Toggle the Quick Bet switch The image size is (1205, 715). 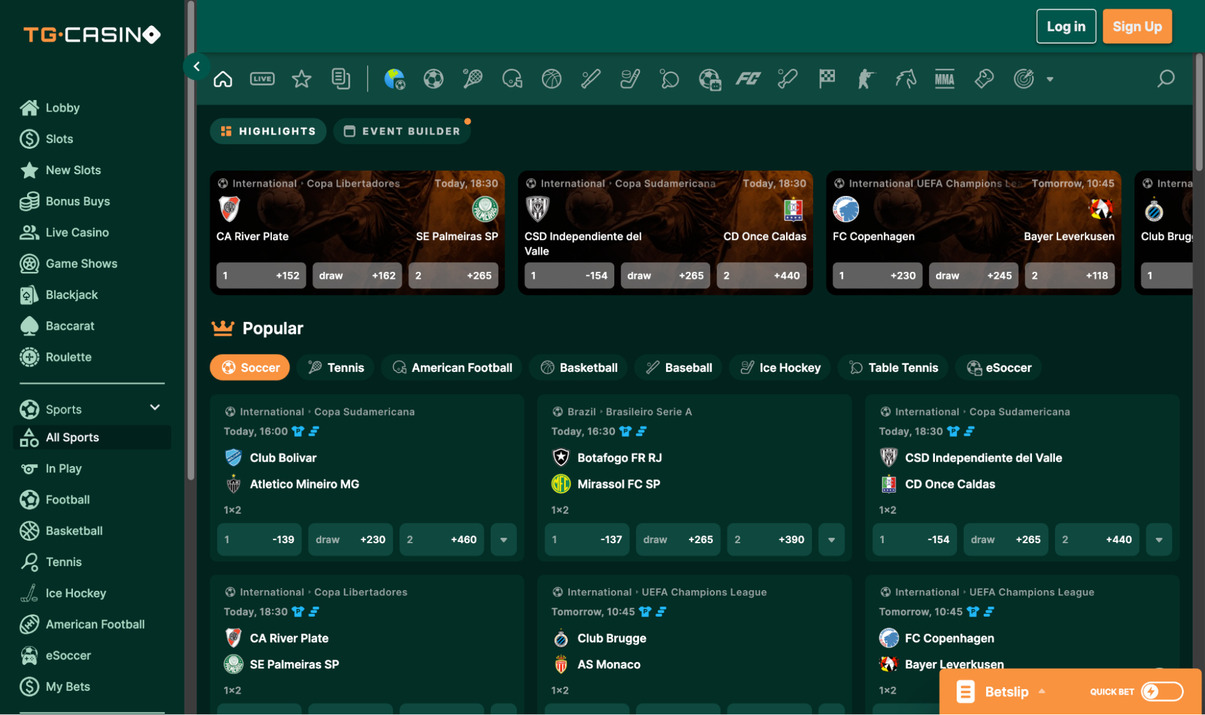[1162, 691]
